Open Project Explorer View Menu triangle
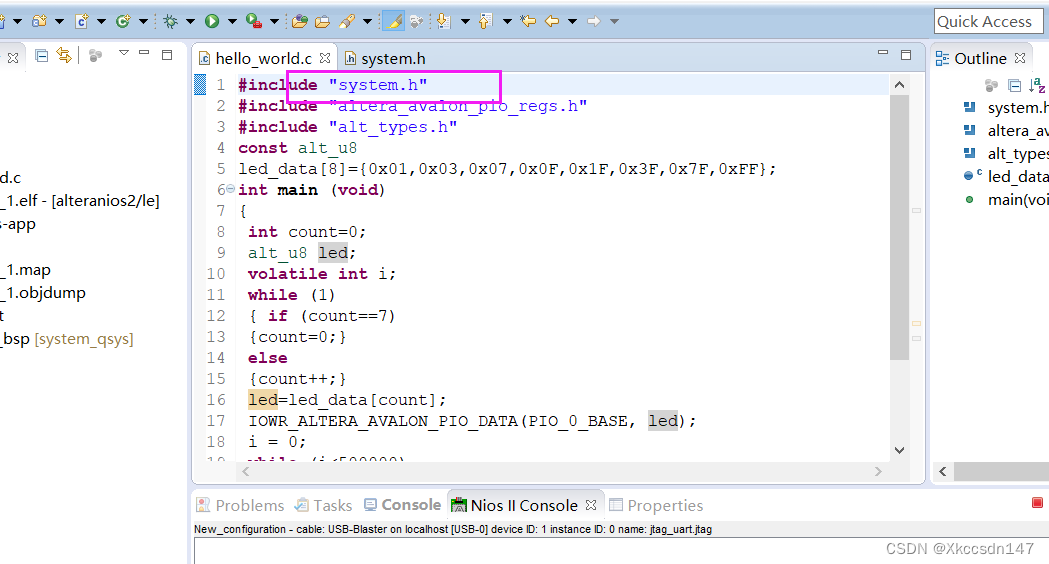Screen dimensions: 1049x564 [124, 53]
